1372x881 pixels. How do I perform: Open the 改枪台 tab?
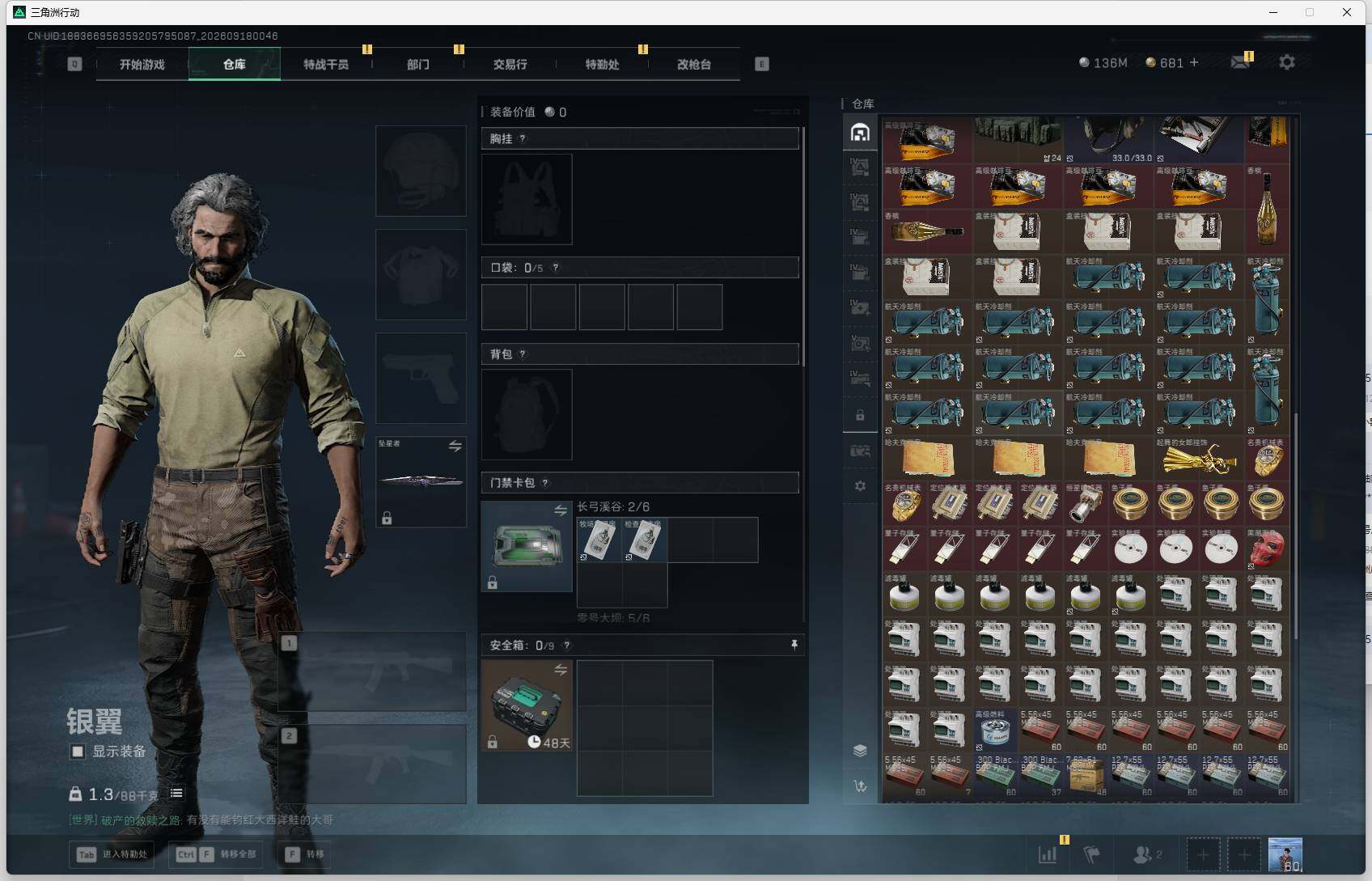(694, 64)
